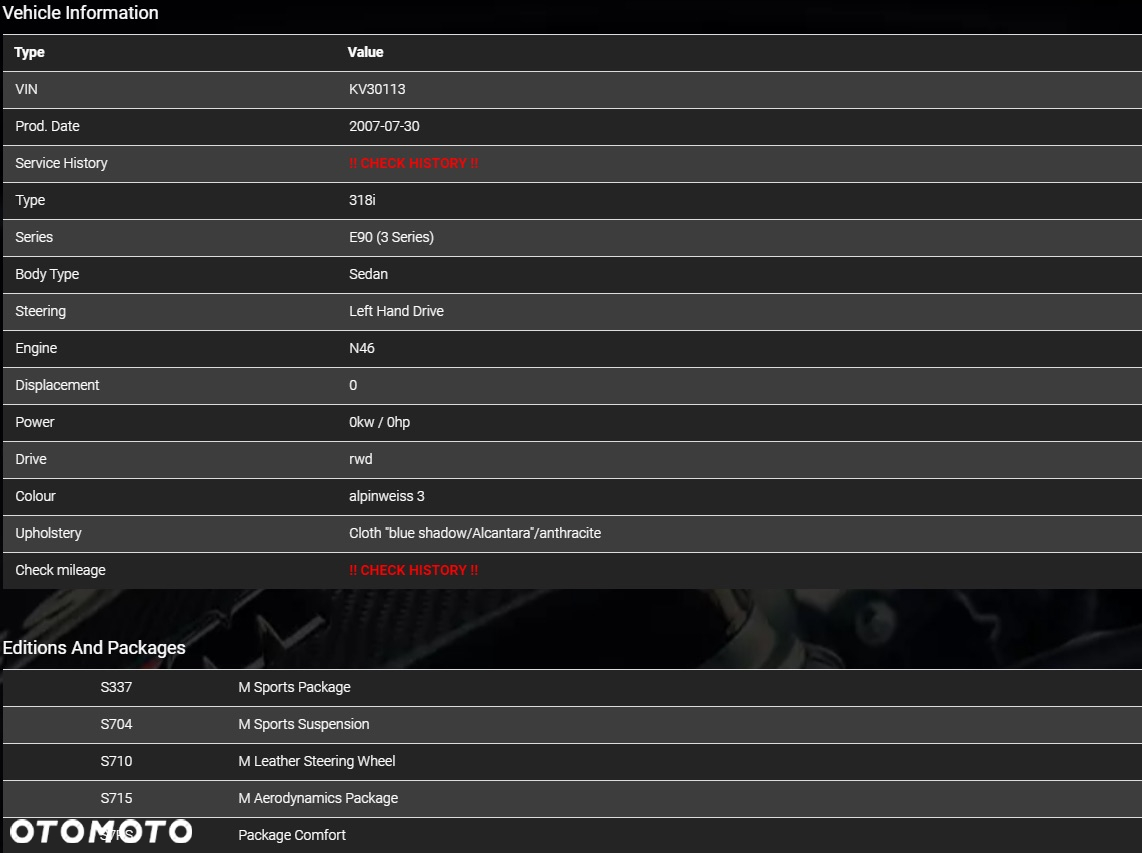This screenshot has width=1142, height=853.
Task: Click the 'Steering' row label
Action: [41, 312]
